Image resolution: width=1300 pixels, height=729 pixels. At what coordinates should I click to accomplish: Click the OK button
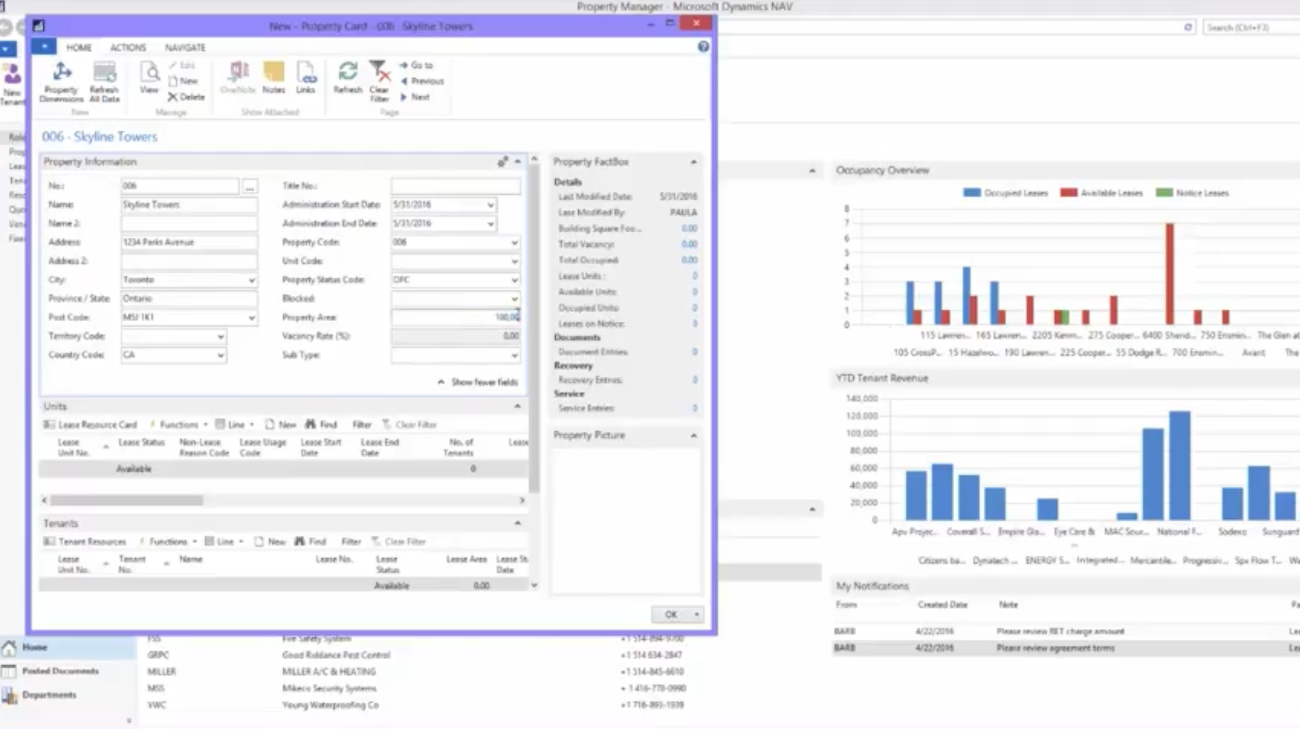tap(671, 615)
